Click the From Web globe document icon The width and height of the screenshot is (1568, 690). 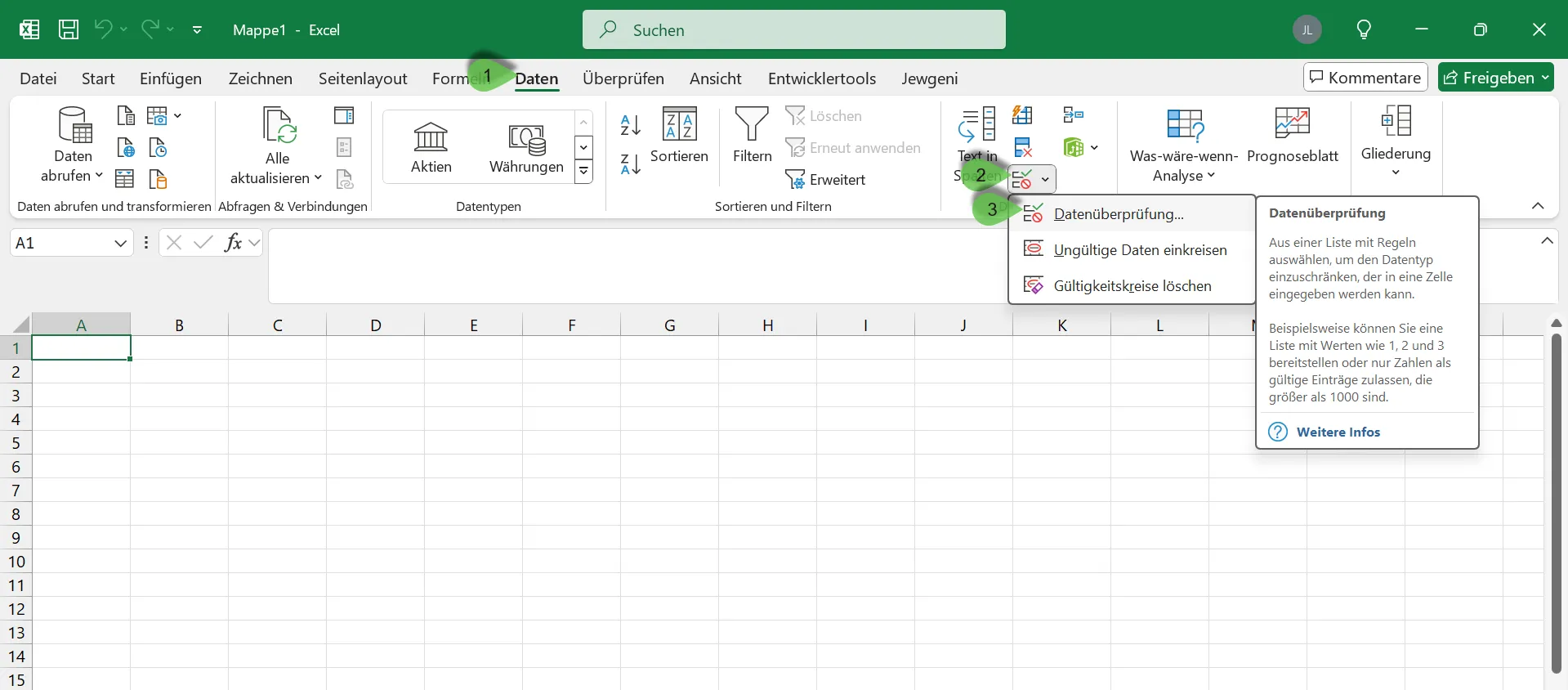click(126, 147)
